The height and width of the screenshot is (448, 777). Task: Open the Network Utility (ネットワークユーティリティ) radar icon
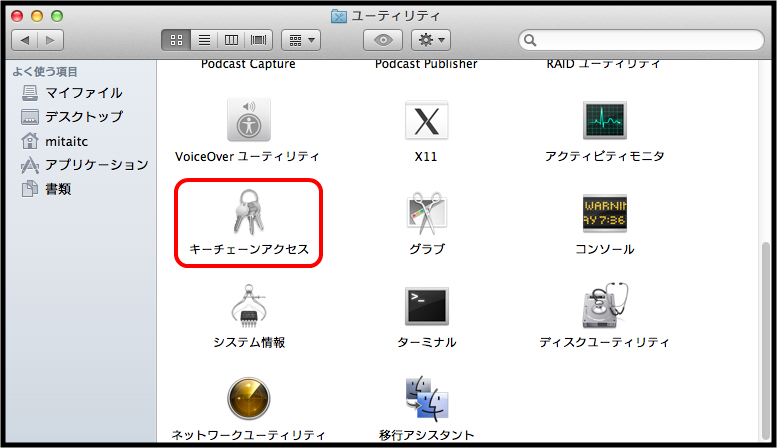point(248,398)
